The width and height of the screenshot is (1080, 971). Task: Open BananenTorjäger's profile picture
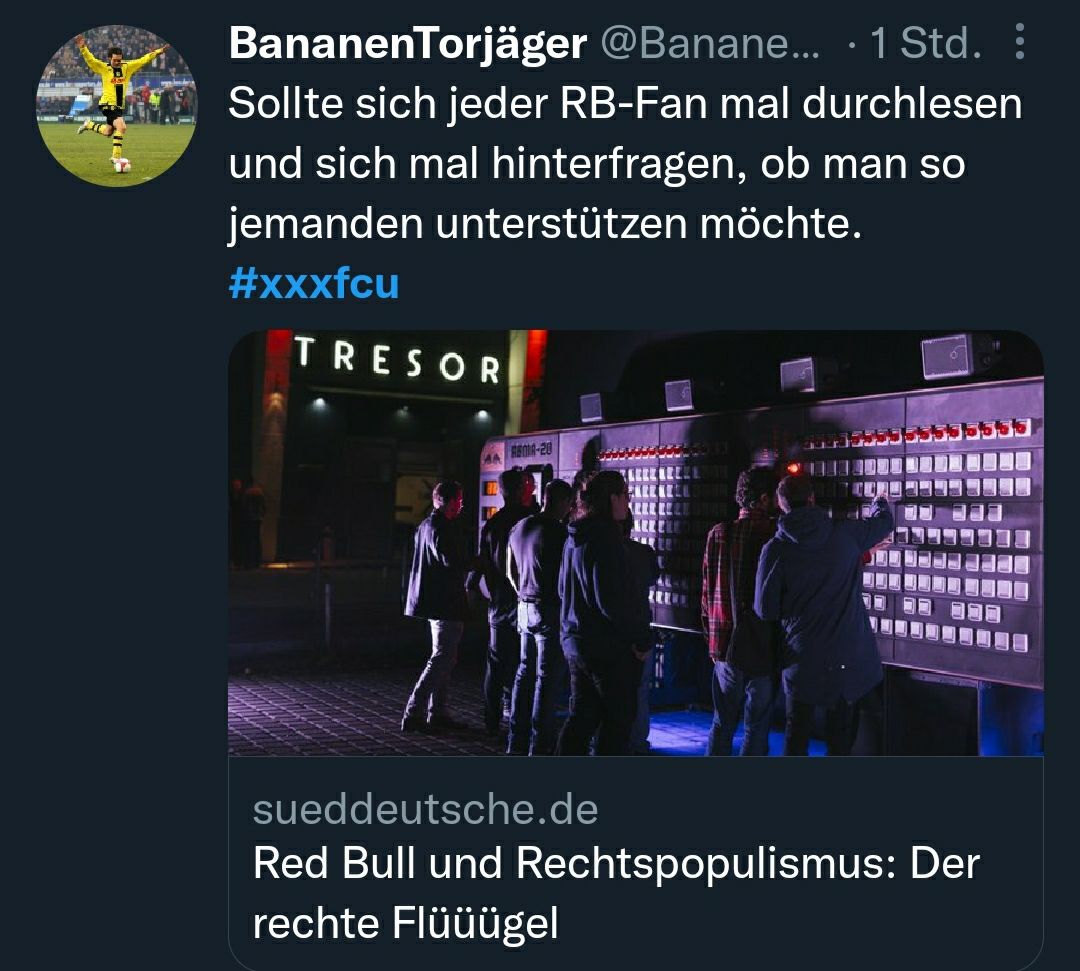click(x=116, y=105)
